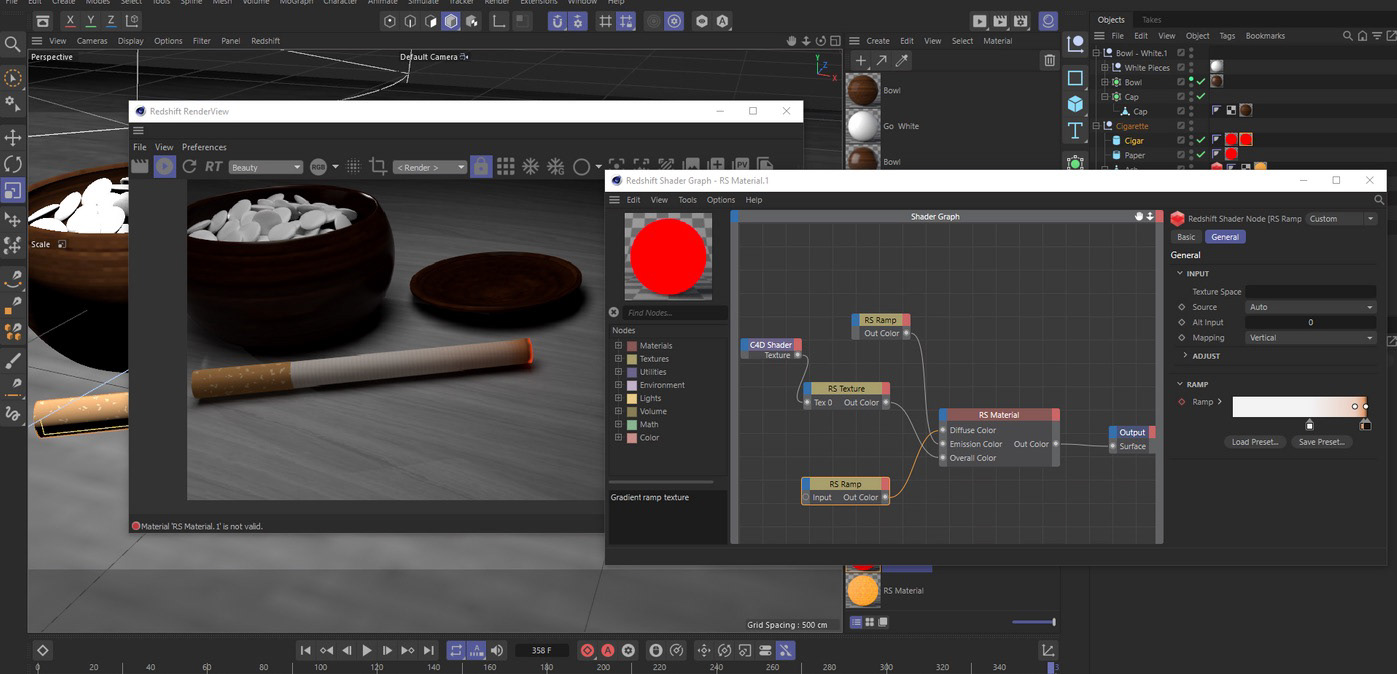Delete material with trash icon
The height and width of the screenshot is (674, 1397).
[1049, 61]
